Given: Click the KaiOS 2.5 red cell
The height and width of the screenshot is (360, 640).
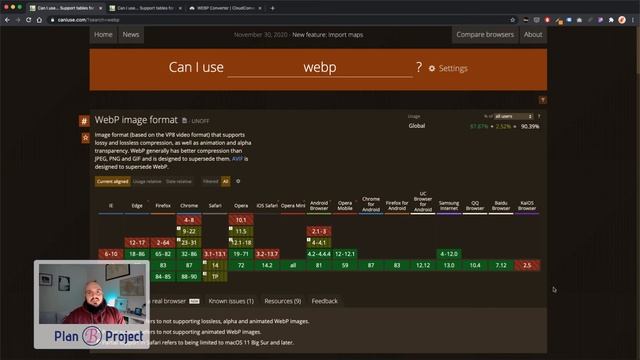Looking at the screenshot, I should pyautogui.click(x=527, y=265).
